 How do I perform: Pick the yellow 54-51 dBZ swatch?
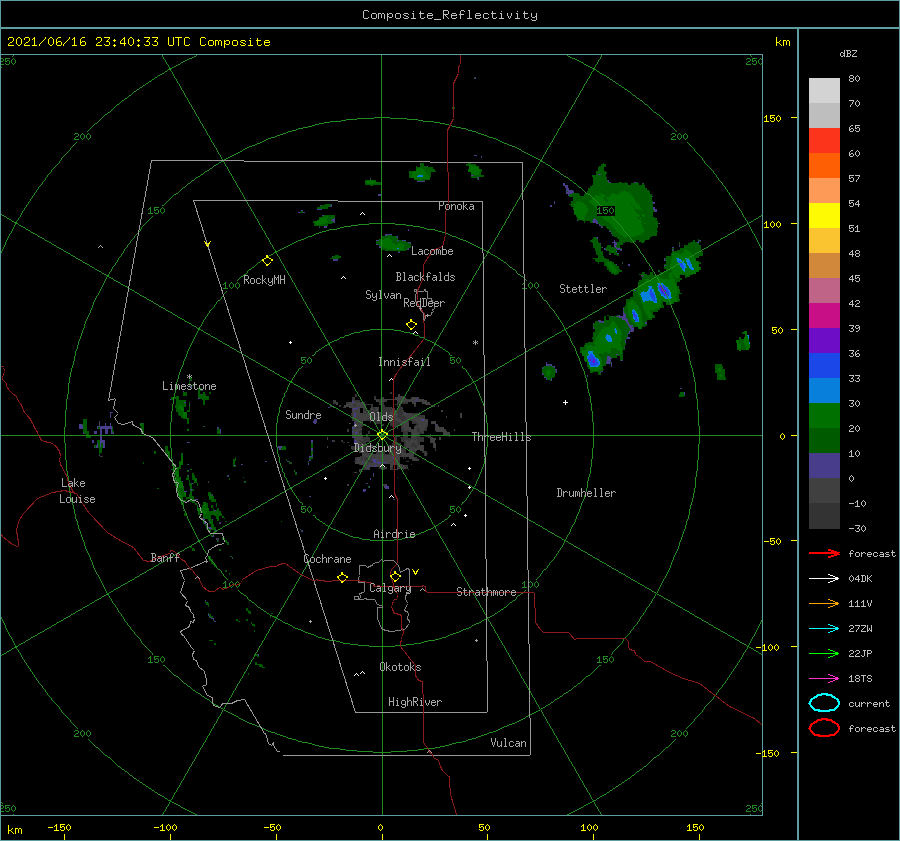[x=824, y=216]
